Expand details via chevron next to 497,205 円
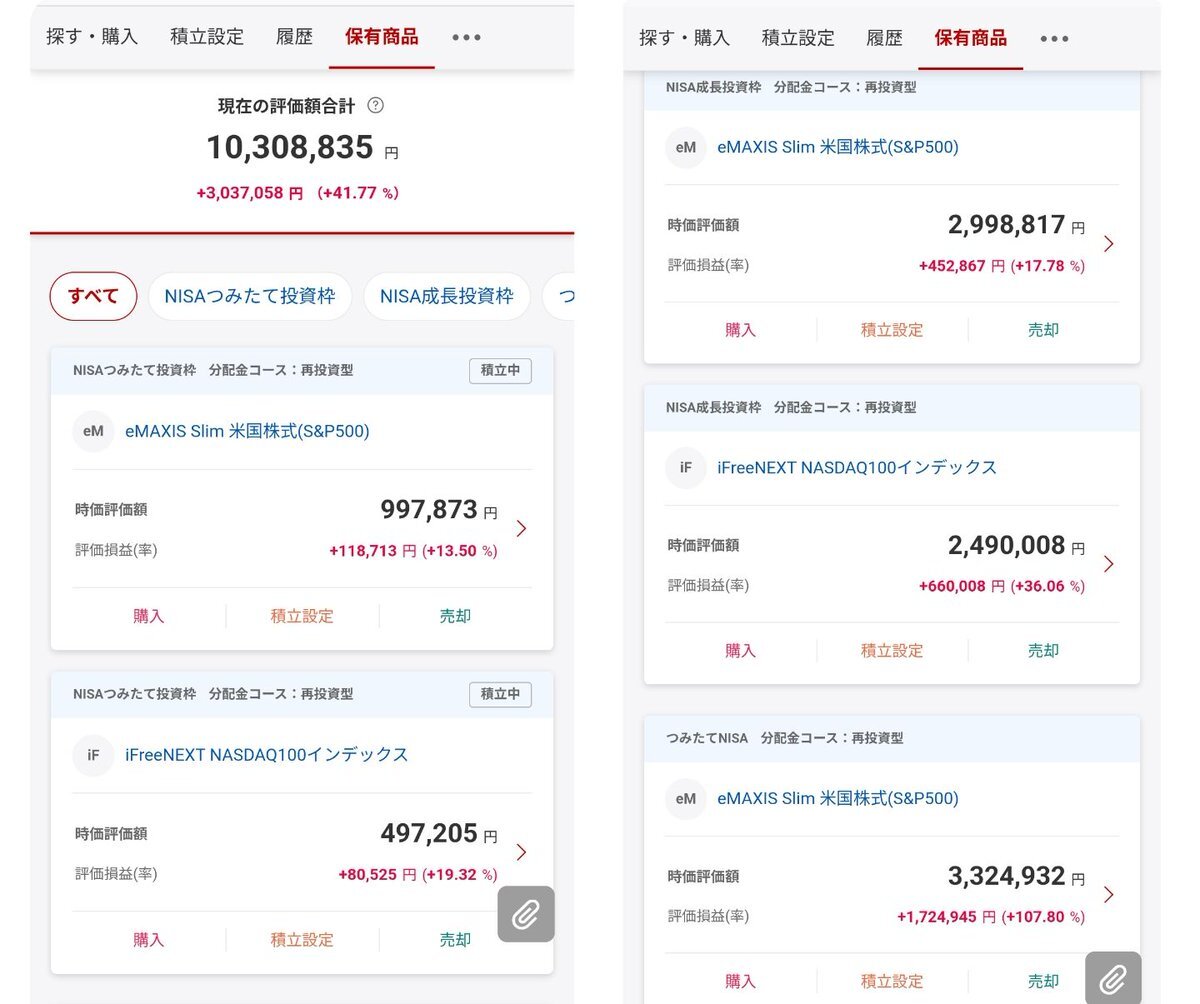This screenshot has width=1200, height=1004. click(x=520, y=852)
